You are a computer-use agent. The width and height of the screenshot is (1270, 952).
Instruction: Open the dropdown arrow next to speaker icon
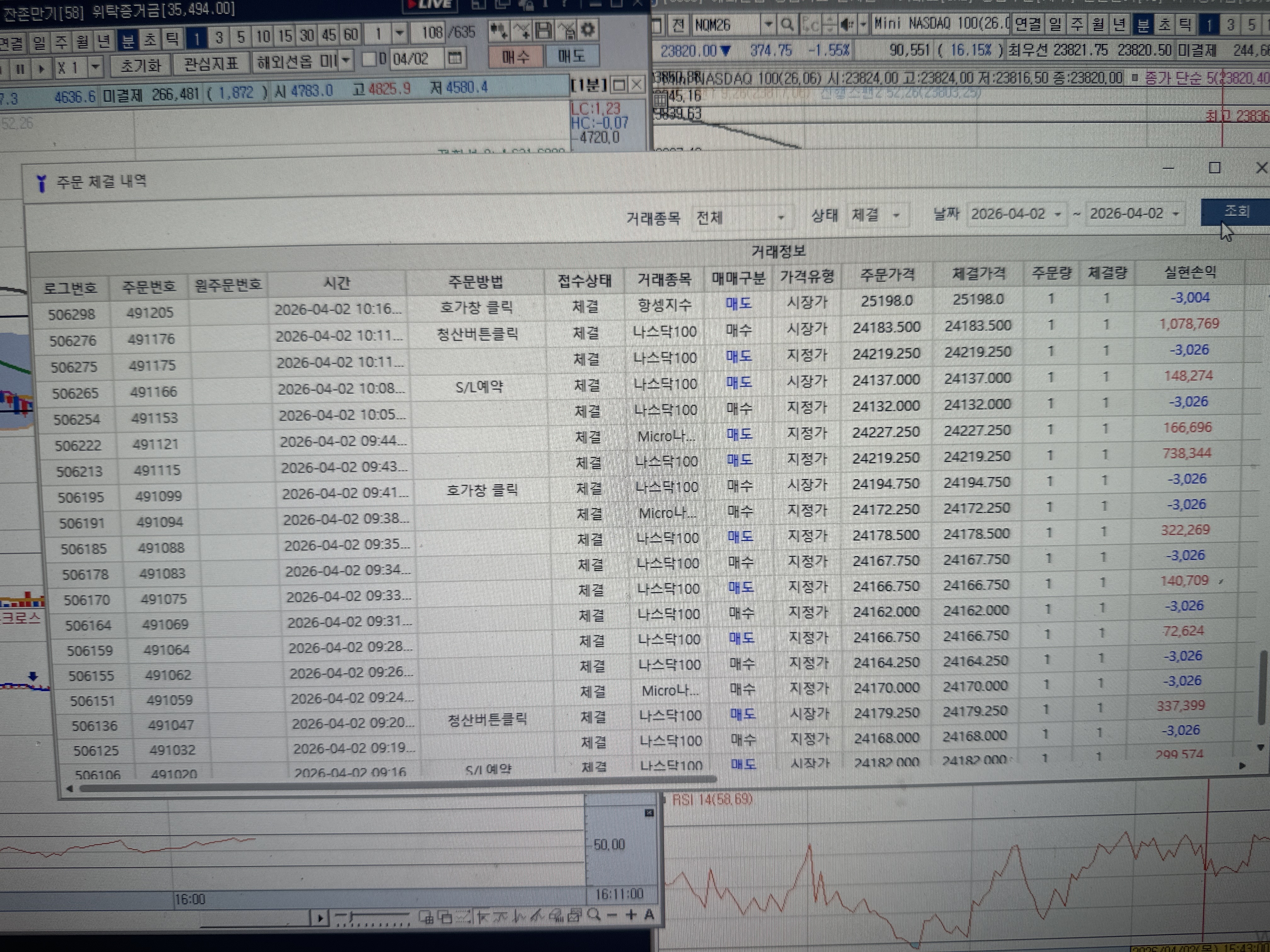(863, 25)
